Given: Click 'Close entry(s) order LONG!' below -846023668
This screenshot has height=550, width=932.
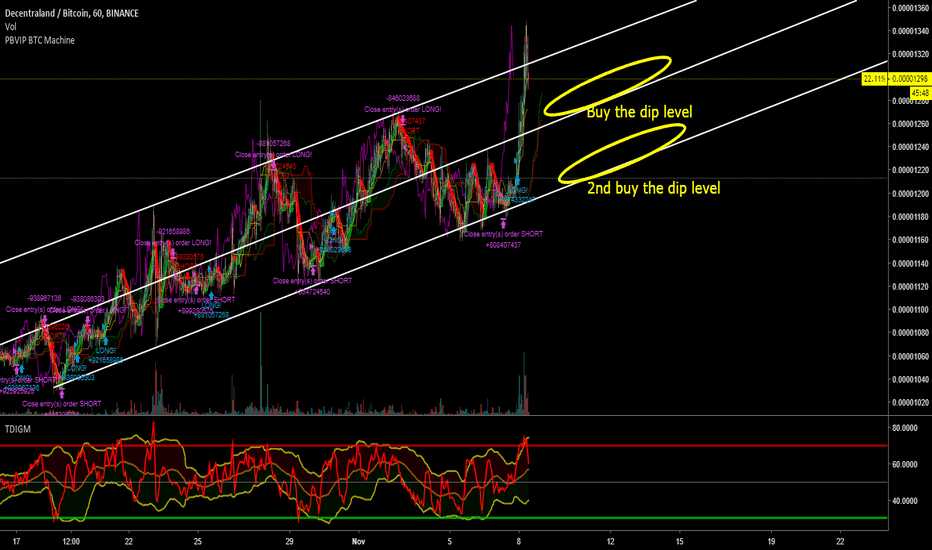Looking at the screenshot, I should (x=402, y=109).
